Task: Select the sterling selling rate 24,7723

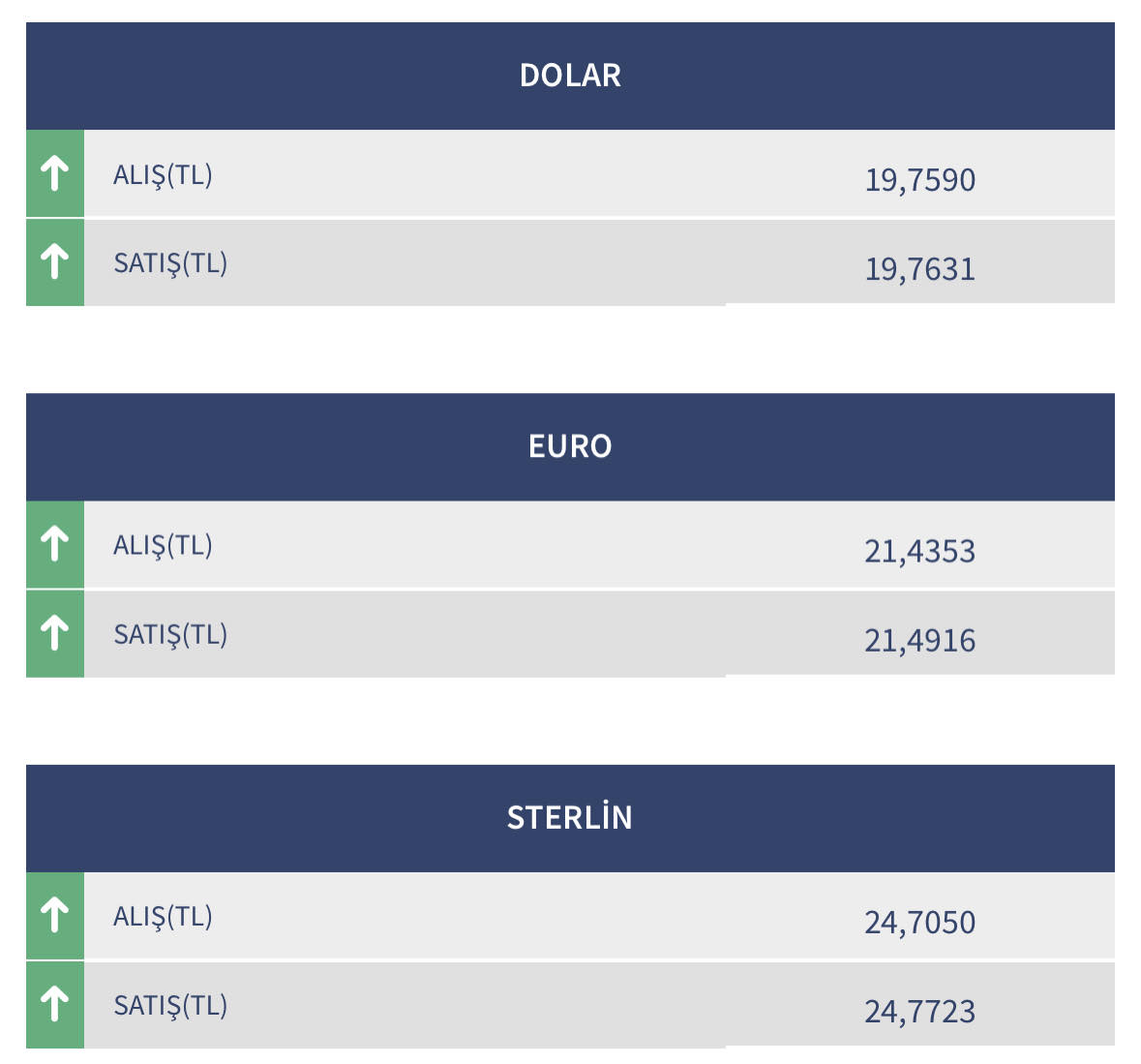Action: 919,1012
